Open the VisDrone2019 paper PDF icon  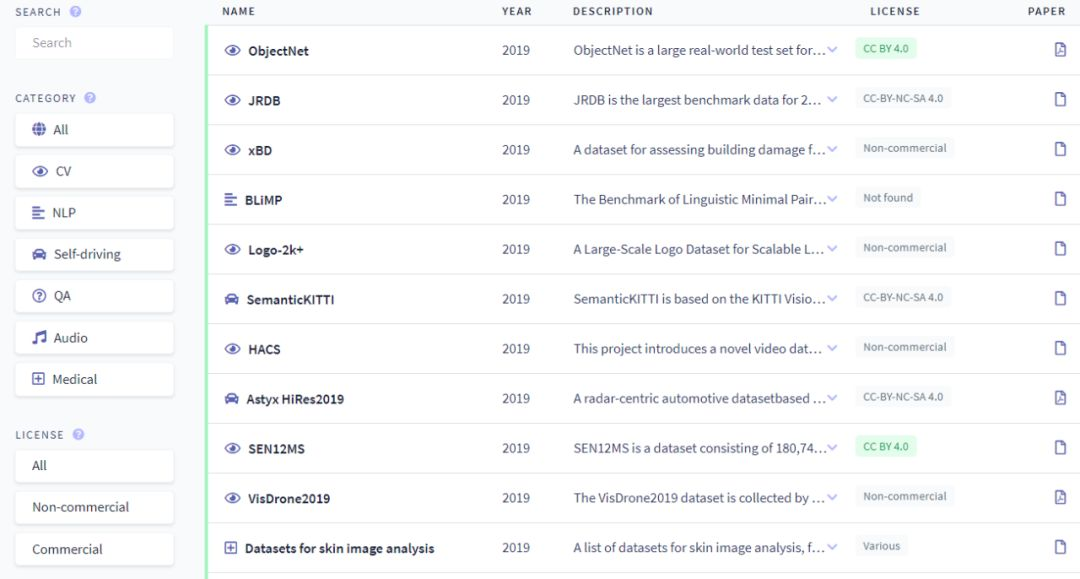coord(1060,497)
